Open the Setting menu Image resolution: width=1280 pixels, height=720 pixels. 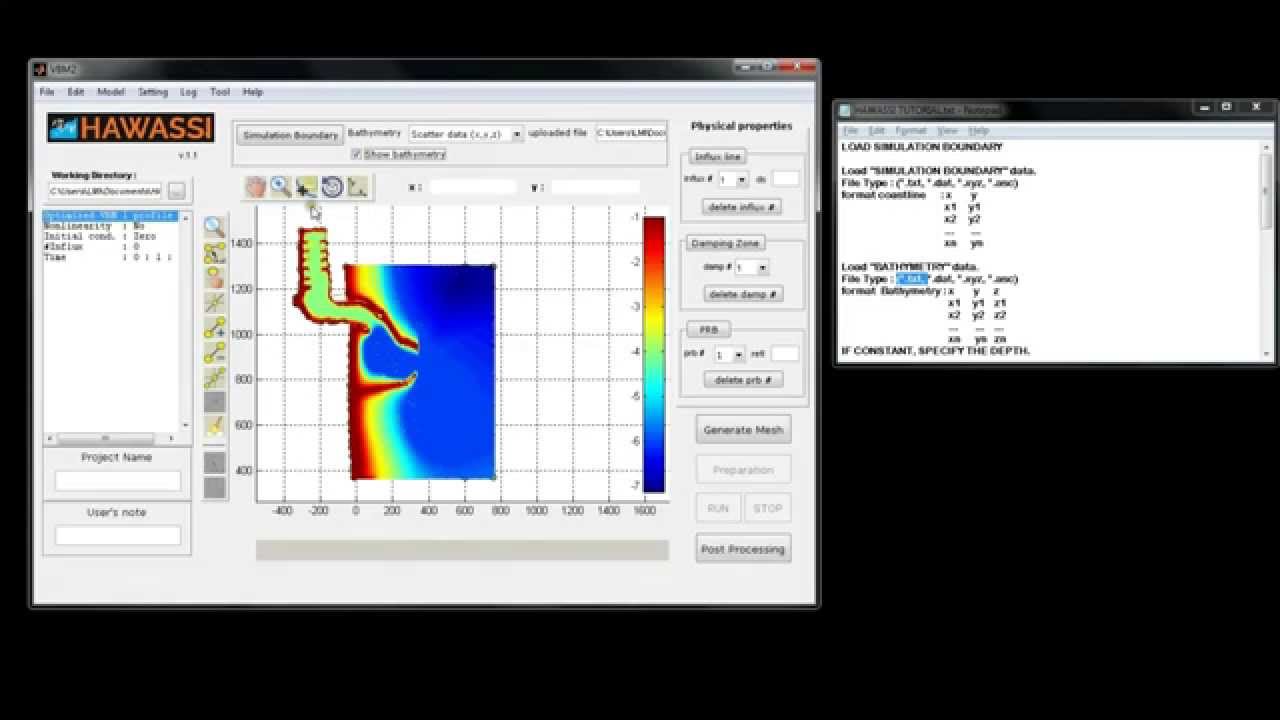coord(153,92)
